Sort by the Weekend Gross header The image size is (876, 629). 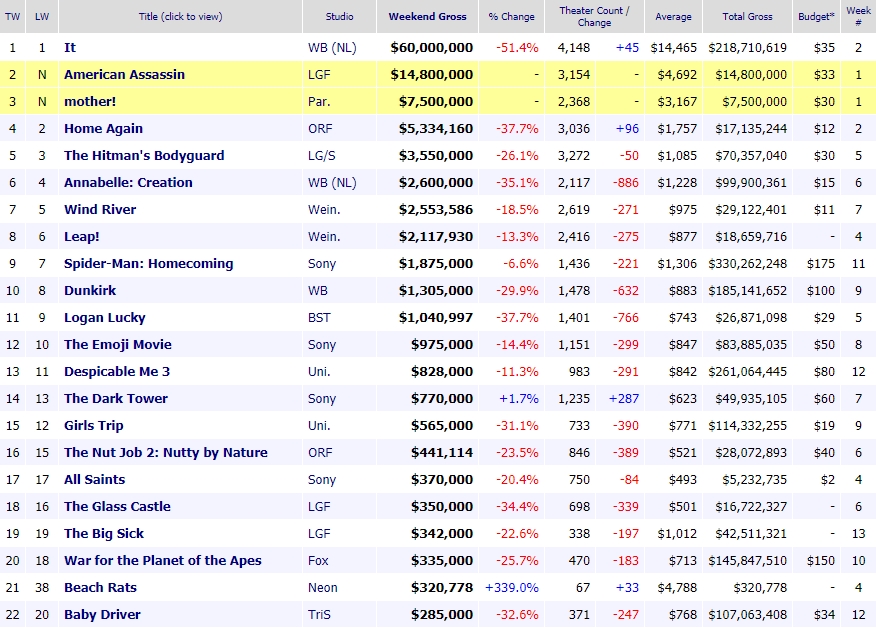[427, 17]
